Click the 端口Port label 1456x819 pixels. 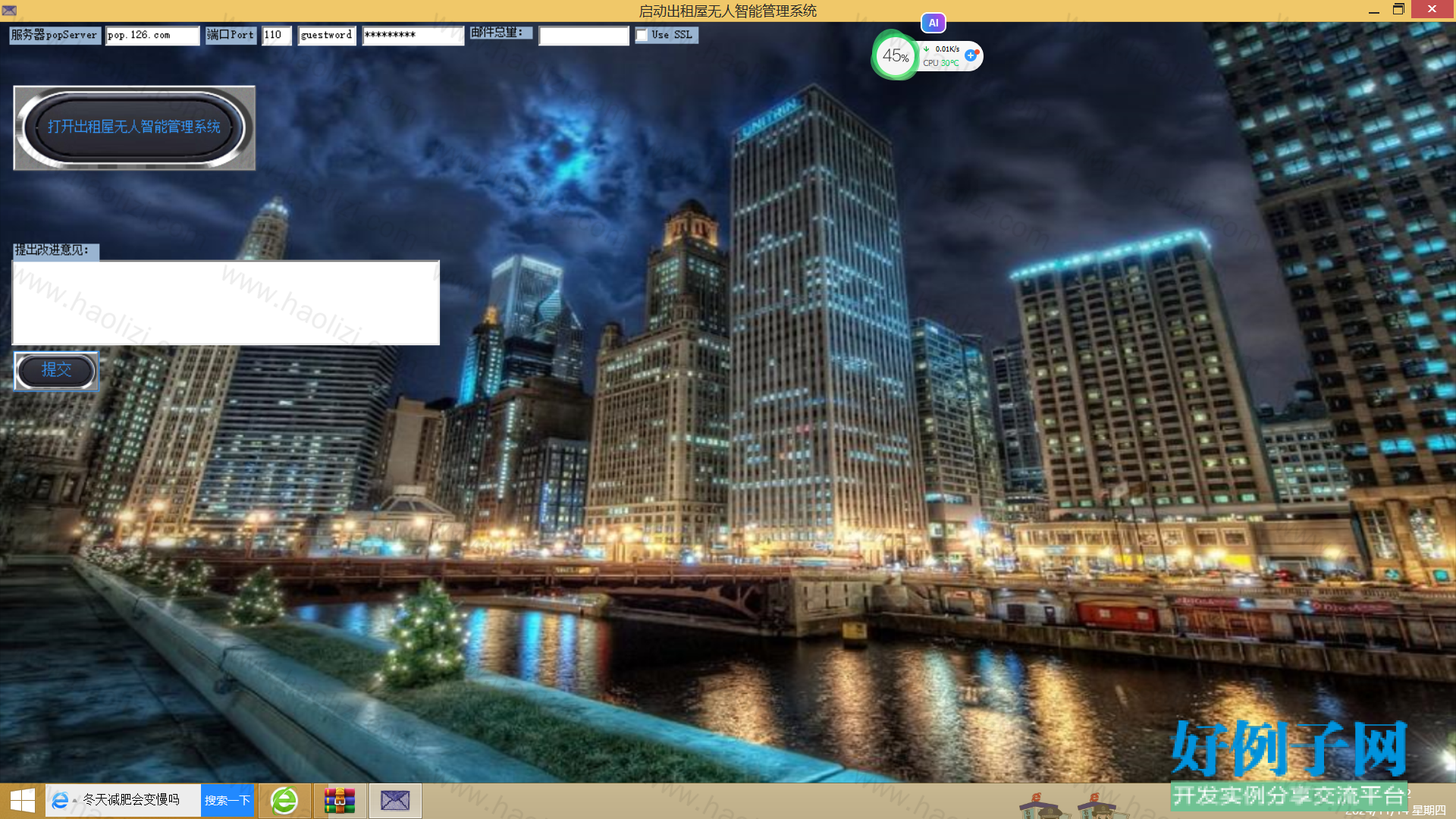[231, 35]
